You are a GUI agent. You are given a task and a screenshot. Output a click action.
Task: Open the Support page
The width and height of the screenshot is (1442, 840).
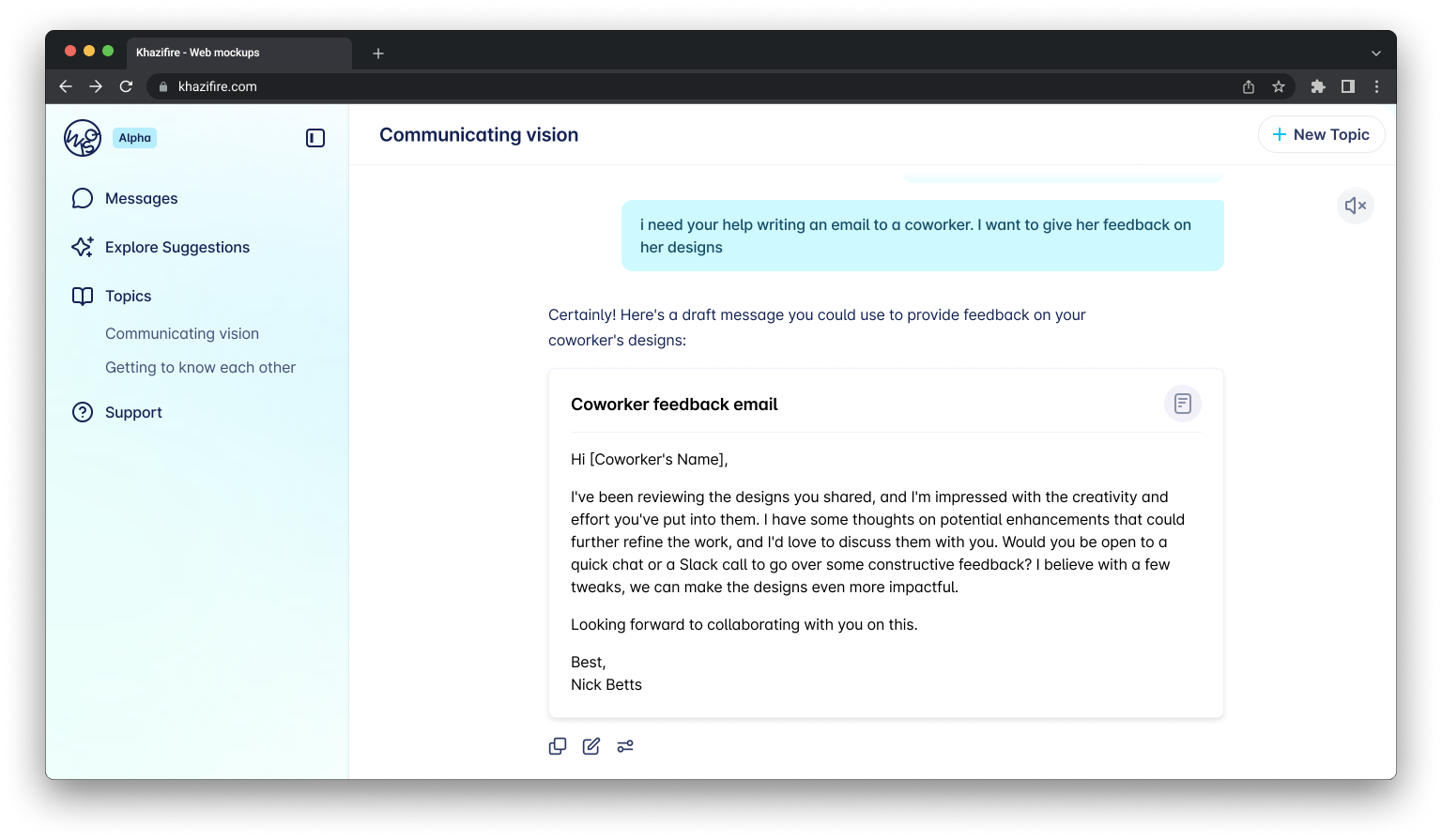pos(133,412)
